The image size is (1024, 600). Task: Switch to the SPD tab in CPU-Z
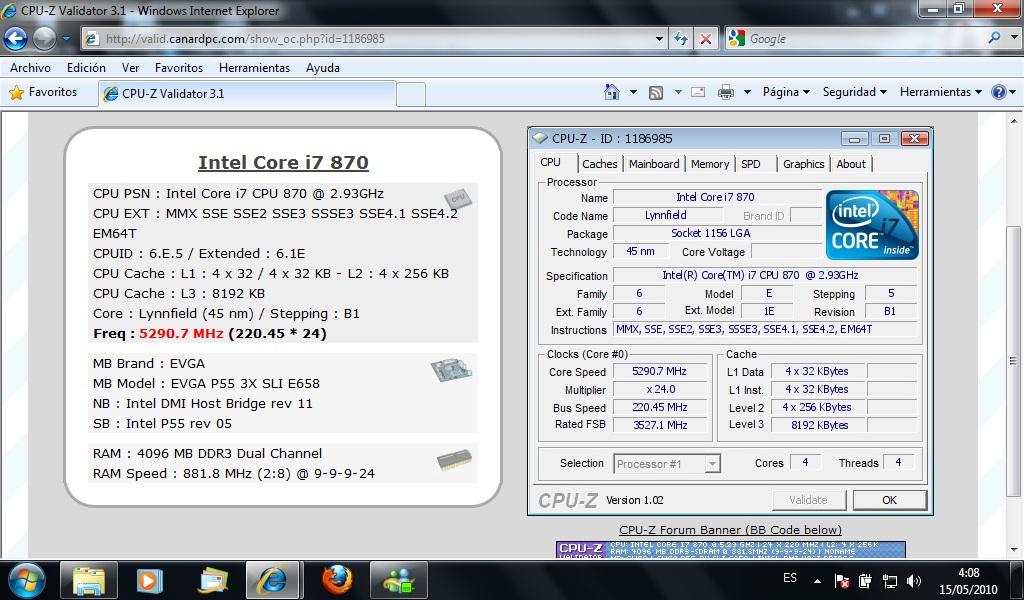751,164
